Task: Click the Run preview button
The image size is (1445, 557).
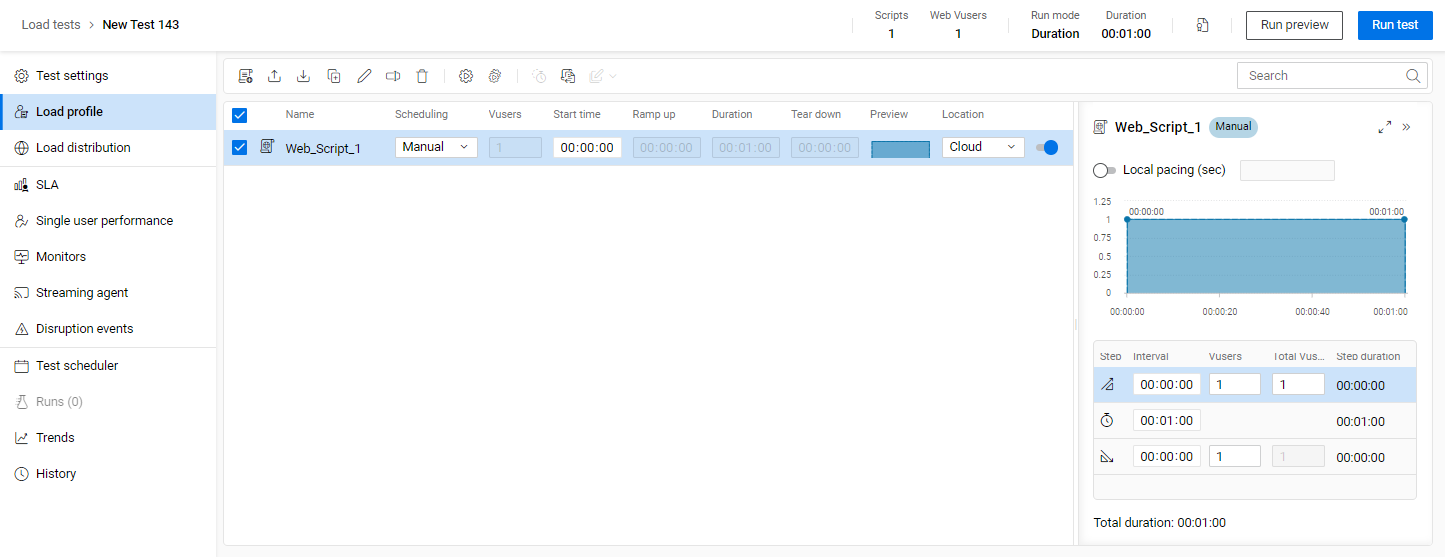Action: pos(1293,25)
